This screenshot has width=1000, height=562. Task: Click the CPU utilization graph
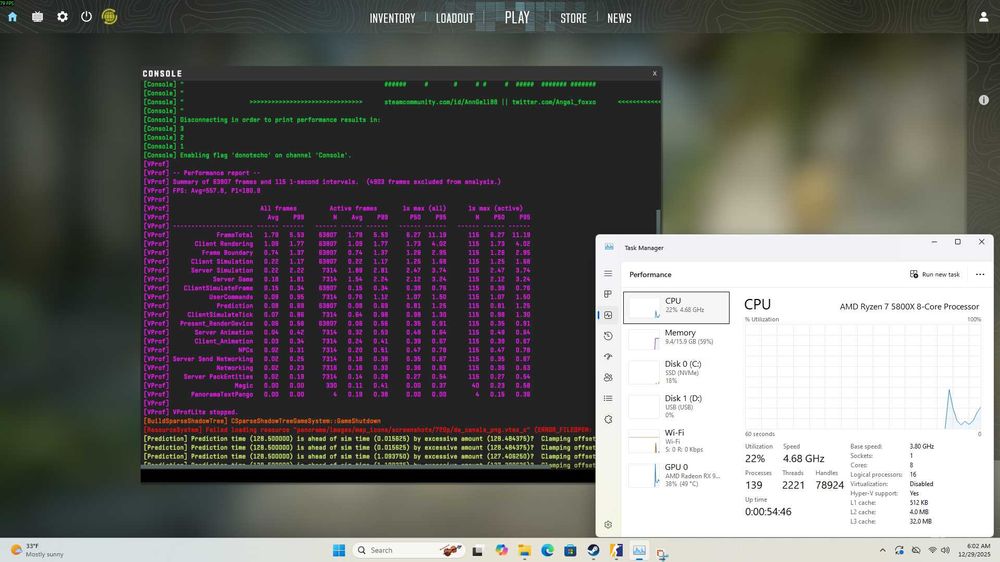point(863,376)
